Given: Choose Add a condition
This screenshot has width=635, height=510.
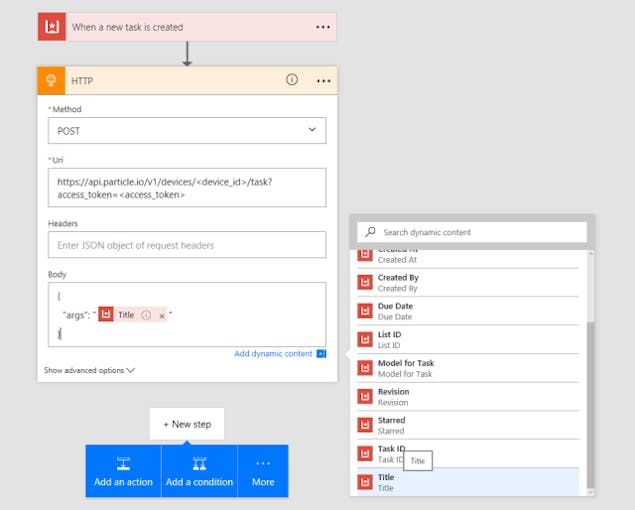Looking at the screenshot, I should tap(199, 471).
